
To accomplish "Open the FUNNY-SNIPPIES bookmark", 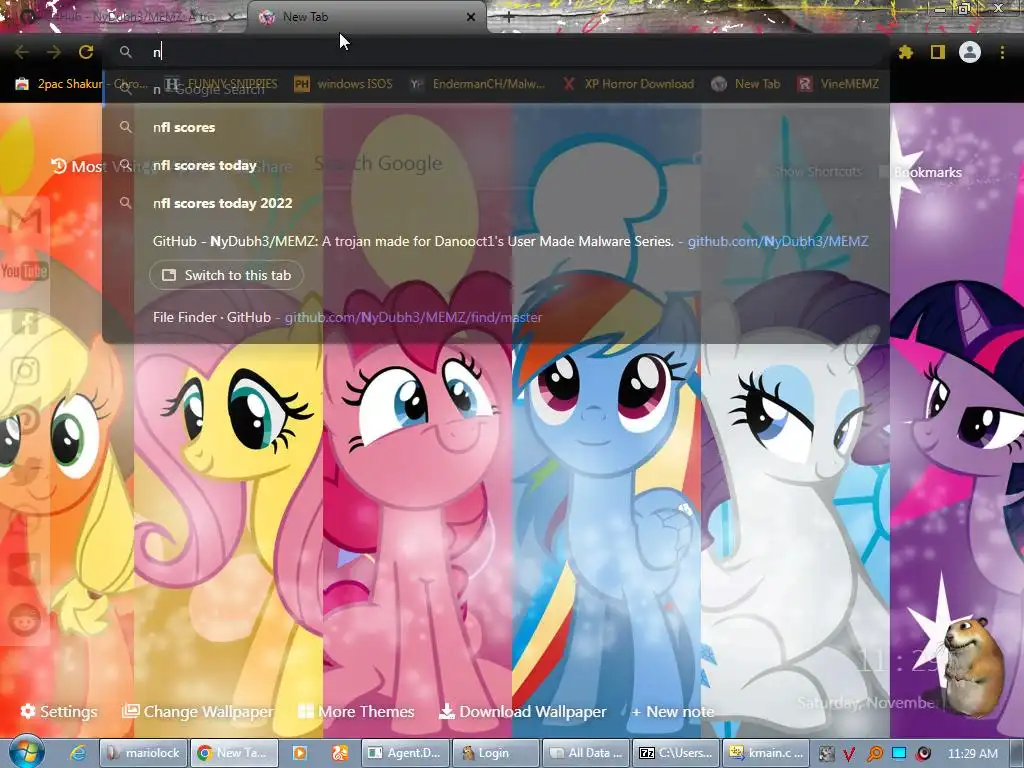I will pyautogui.click(x=221, y=84).
